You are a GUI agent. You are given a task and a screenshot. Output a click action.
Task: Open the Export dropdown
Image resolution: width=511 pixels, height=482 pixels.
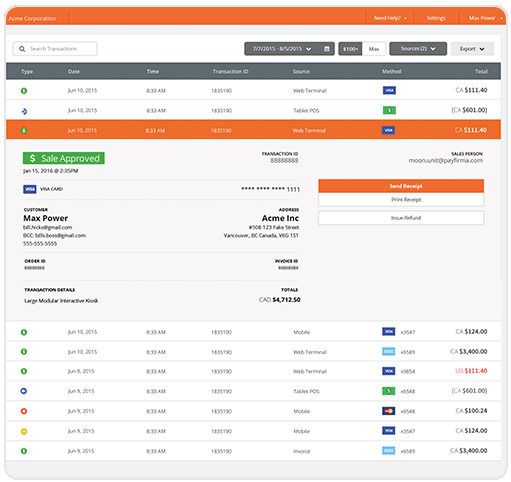click(x=472, y=49)
